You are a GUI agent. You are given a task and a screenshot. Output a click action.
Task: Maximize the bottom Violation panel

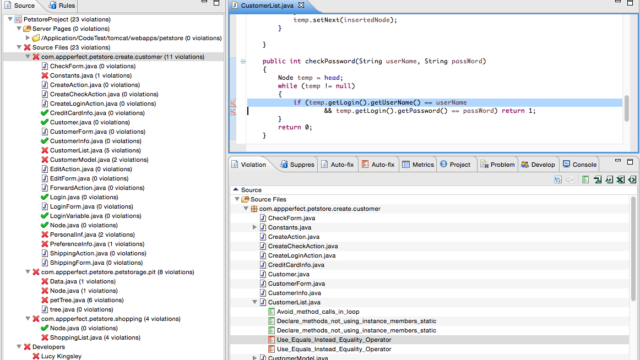[x=630, y=162]
